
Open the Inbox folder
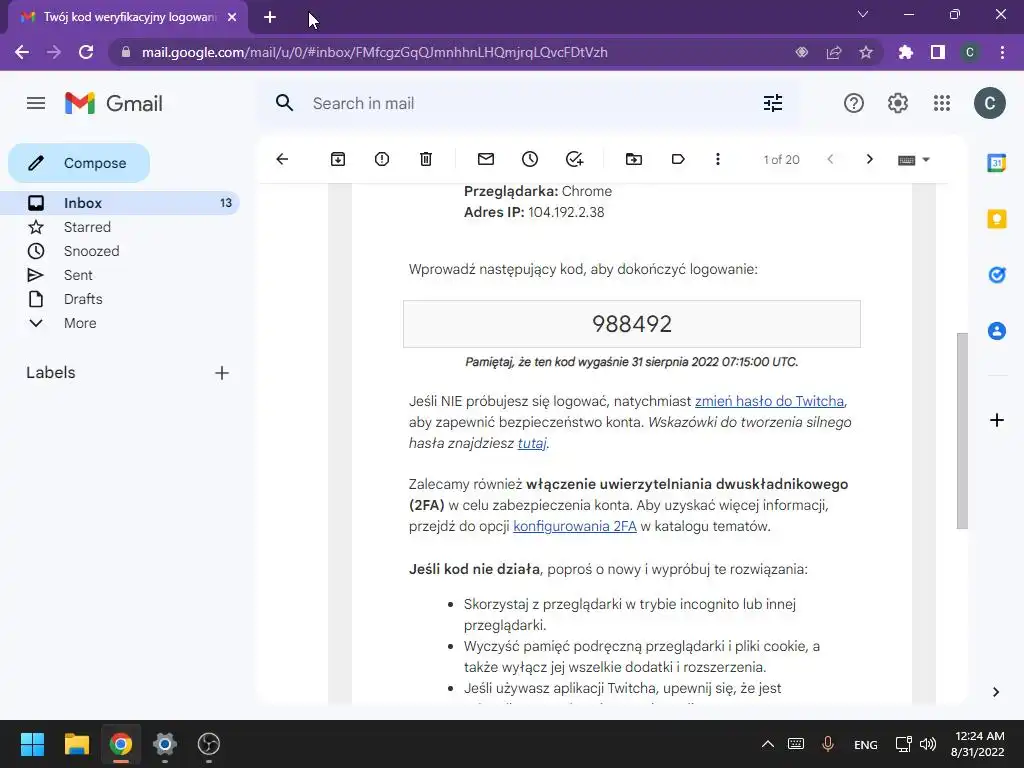click(x=120, y=203)
